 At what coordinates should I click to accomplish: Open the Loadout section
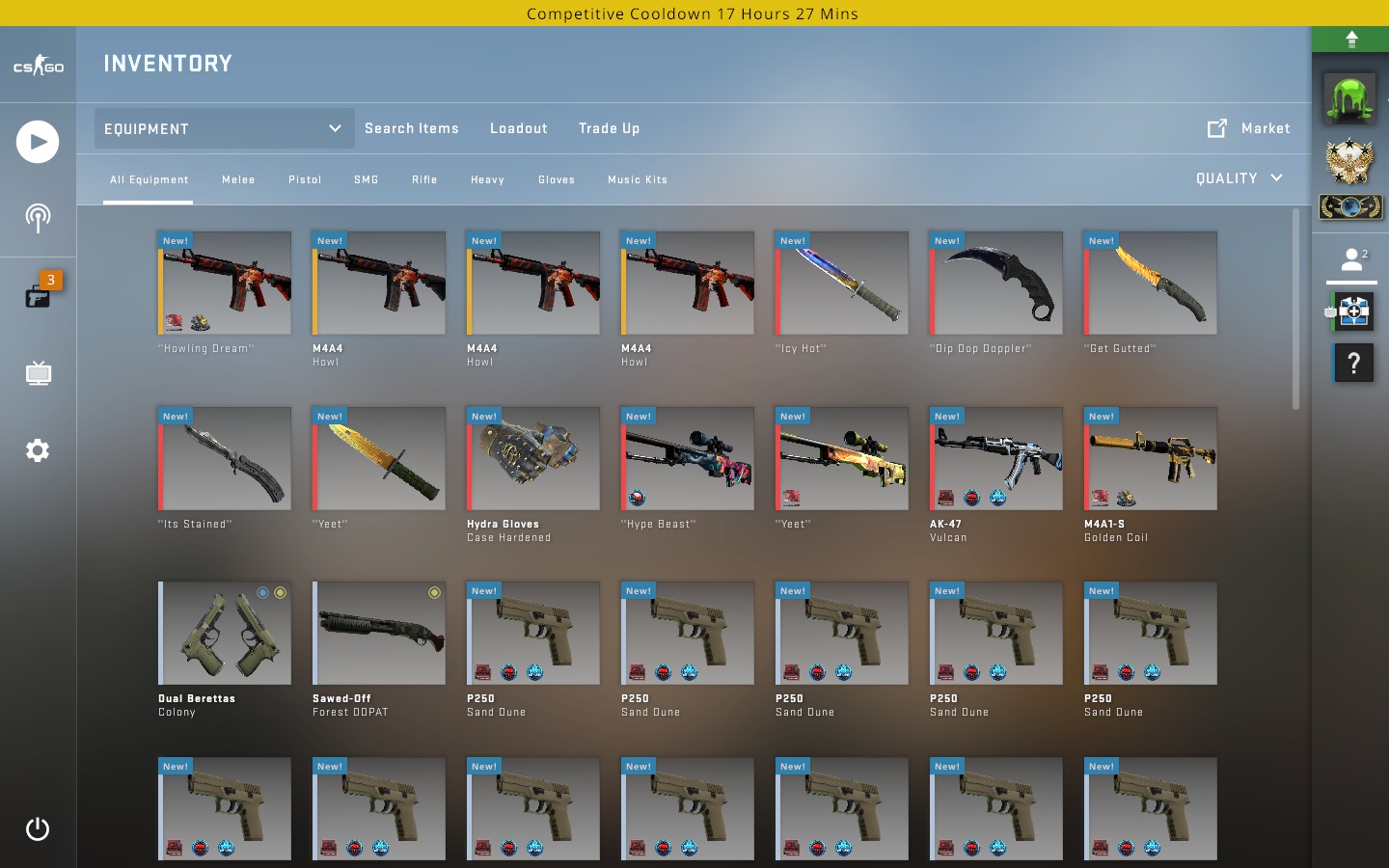click(x=519, y=128)
